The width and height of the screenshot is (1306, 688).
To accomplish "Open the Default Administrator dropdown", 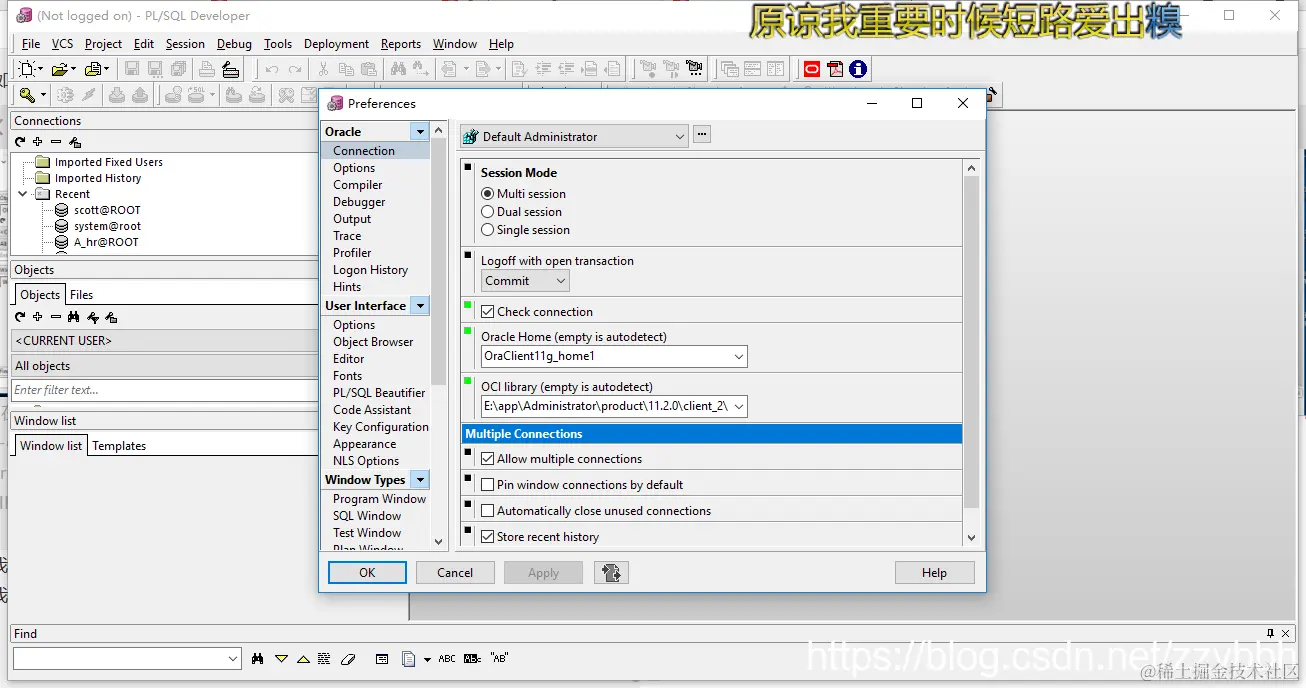I will (x=680, y=137).
